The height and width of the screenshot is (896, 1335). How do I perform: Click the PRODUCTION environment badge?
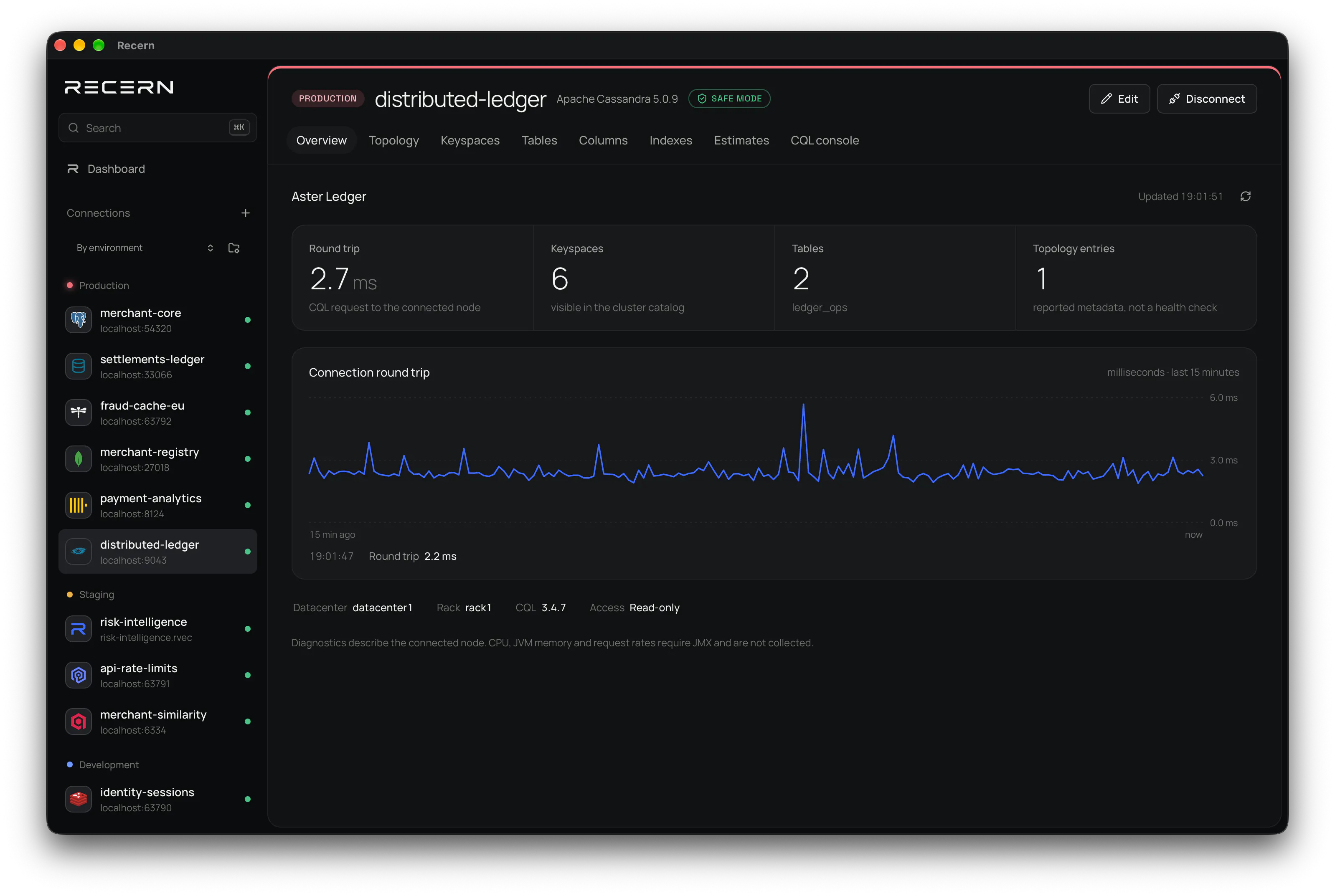(327, 99)
